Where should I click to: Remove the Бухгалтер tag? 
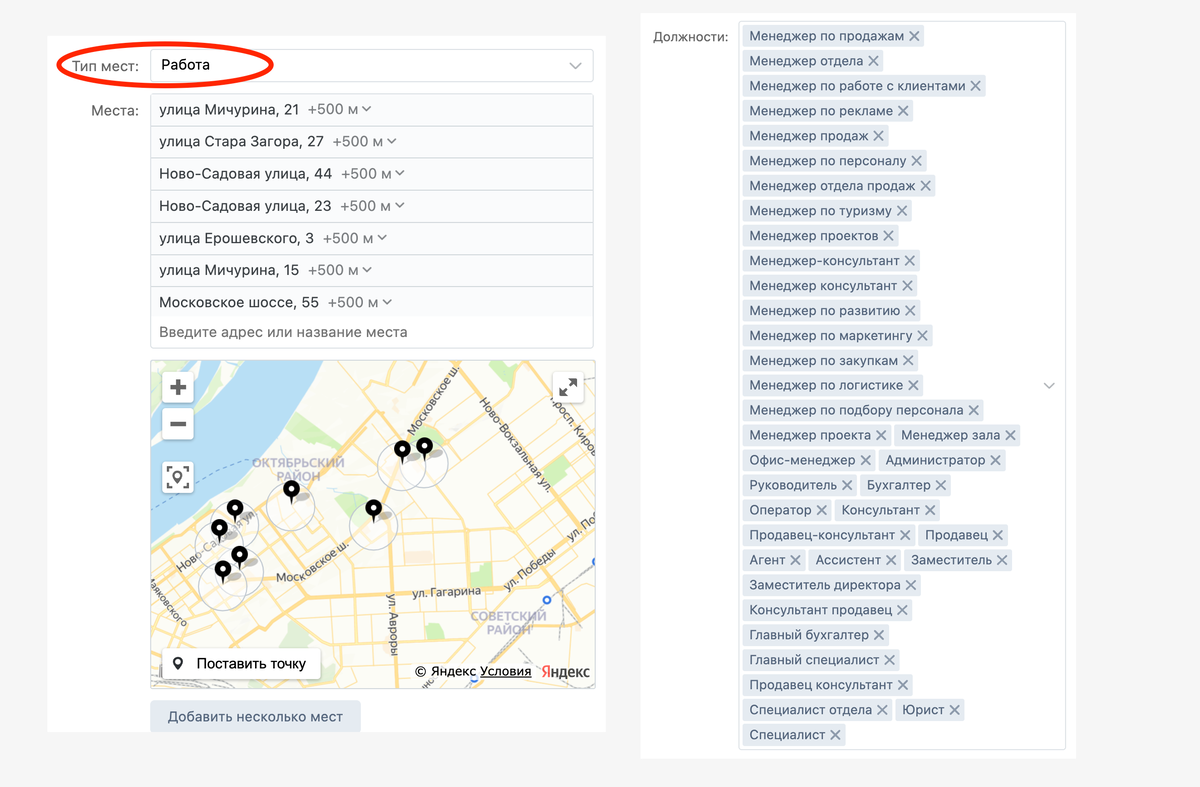pyautogui.click(x=941, y=485)
